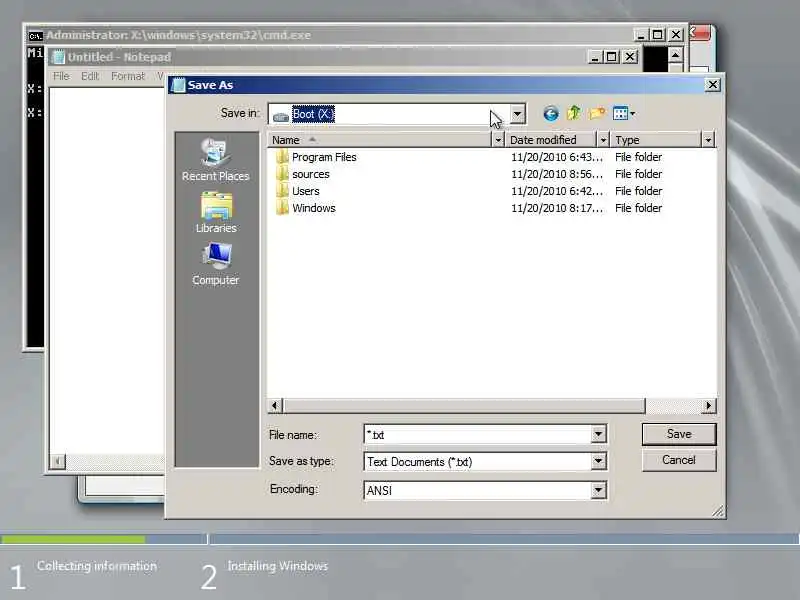
Task: Open the Type column dropdown arrow
Action: (x=708, y=139)
